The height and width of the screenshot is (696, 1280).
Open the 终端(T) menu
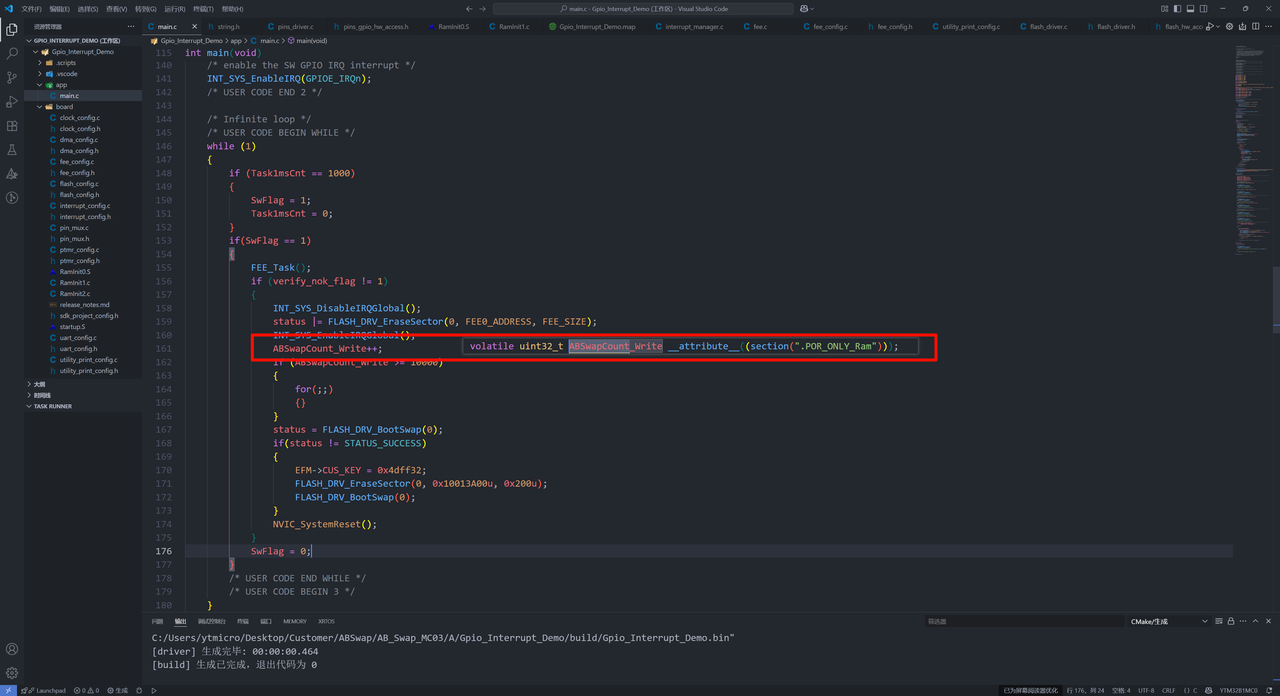click(x=203, y=9)
